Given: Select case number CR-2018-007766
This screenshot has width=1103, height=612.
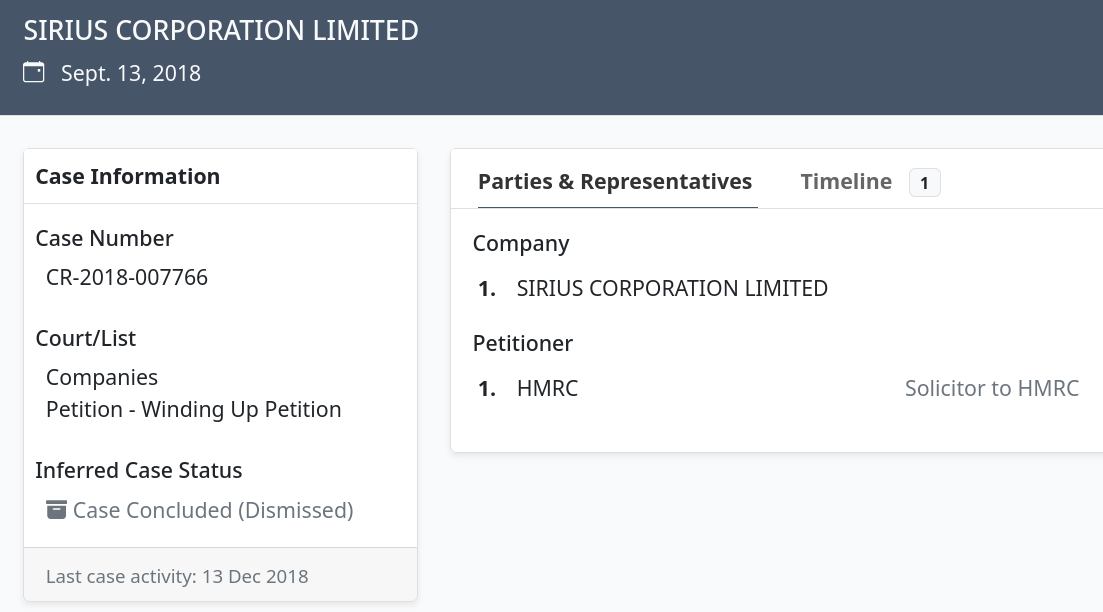Looking at the screenshot, I should point(127,277).
